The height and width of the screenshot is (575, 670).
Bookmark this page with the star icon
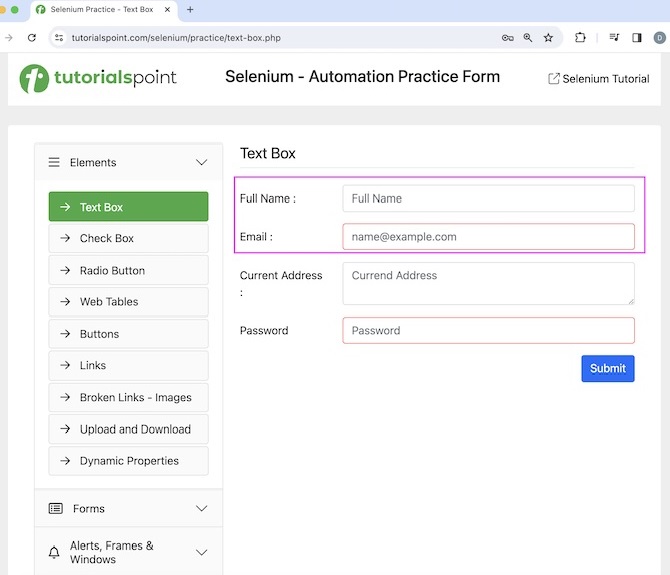coord(548,38)
